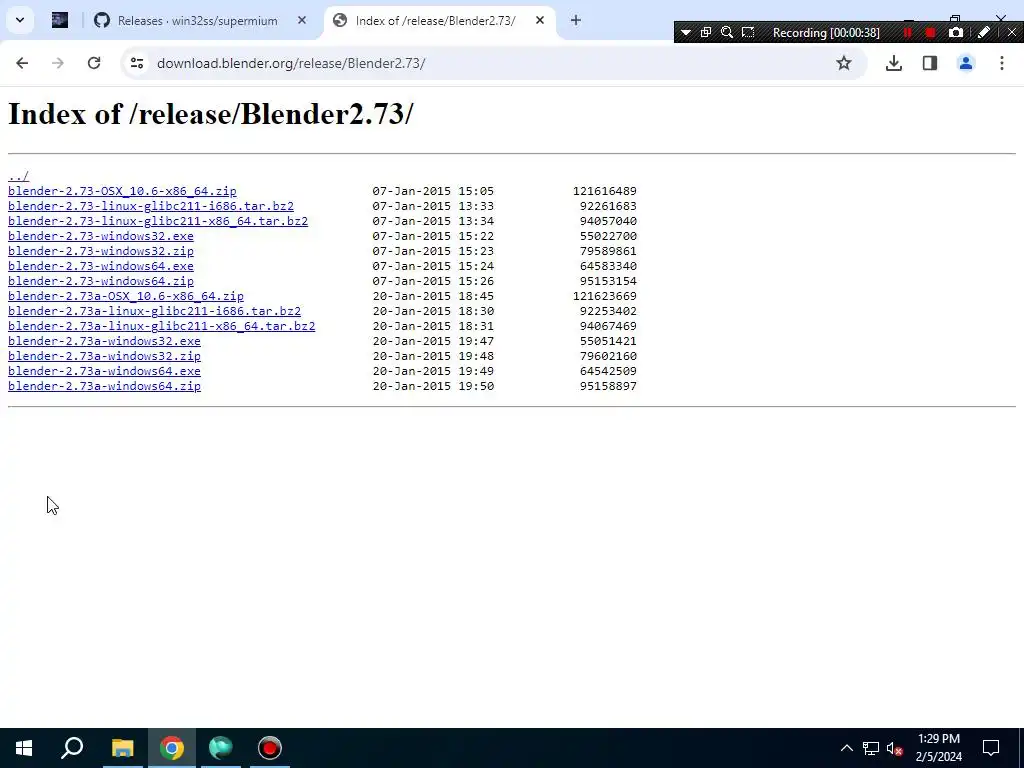The image size is (1024, 768).
Task: Download blender-2.73-linux-glibc211-x86_64.tar.bz2
Action: 158,221
